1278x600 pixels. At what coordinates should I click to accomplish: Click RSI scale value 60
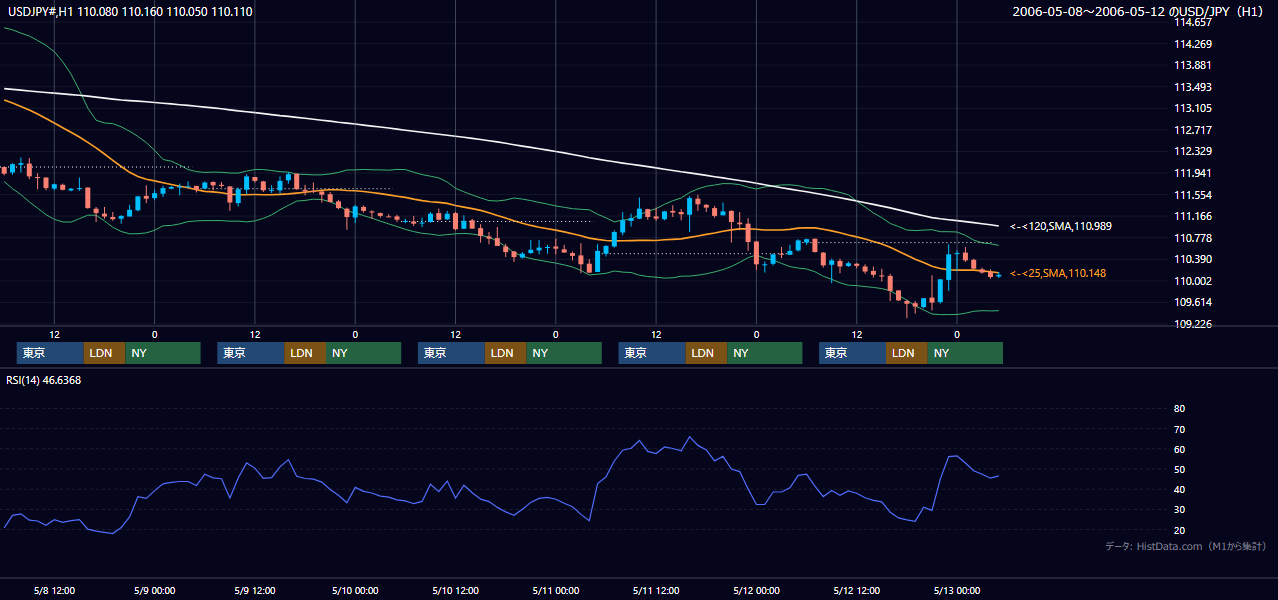coord(1179,449)
